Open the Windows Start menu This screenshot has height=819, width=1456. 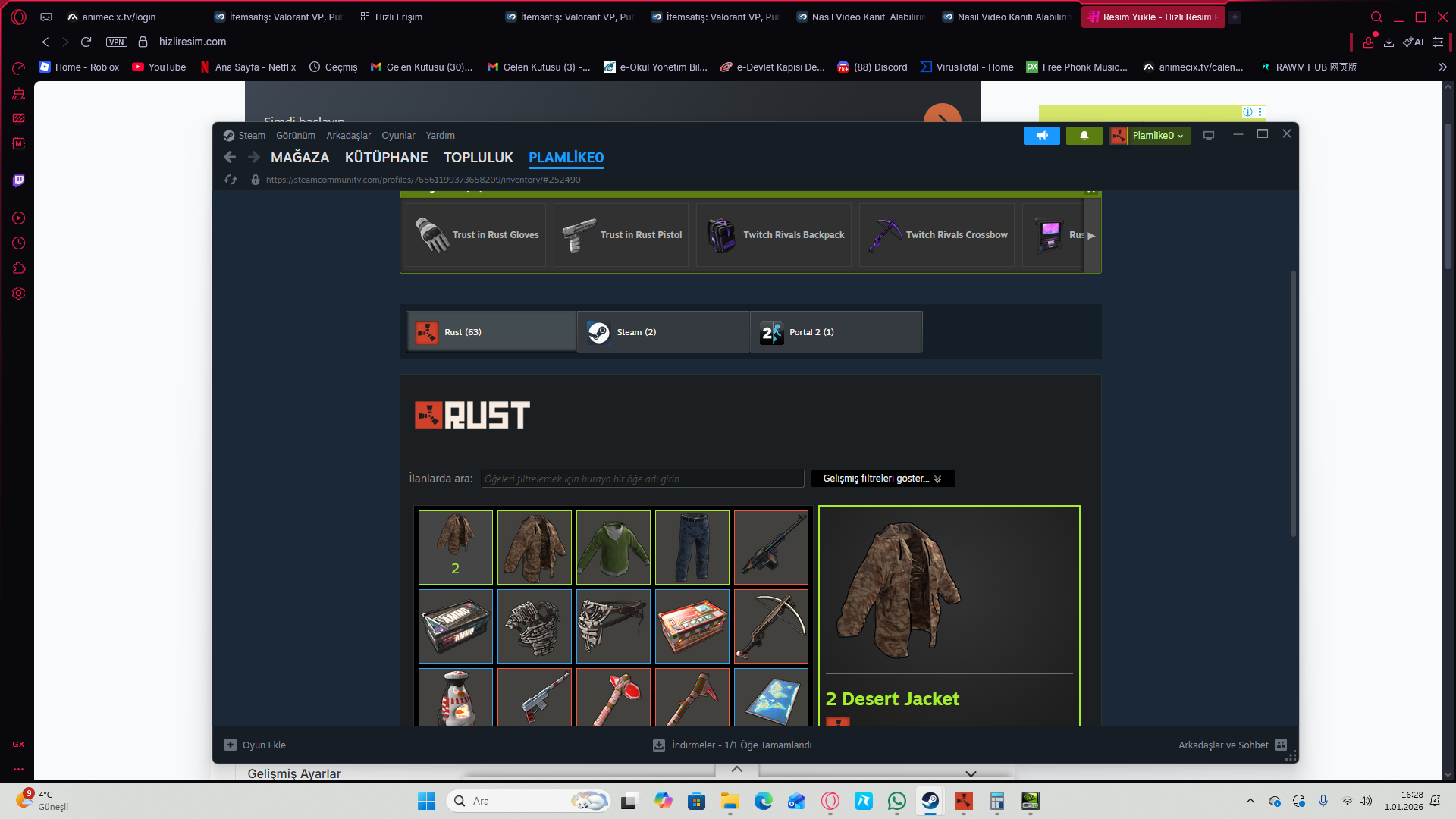pyautogui.click(x=426, y=801)
